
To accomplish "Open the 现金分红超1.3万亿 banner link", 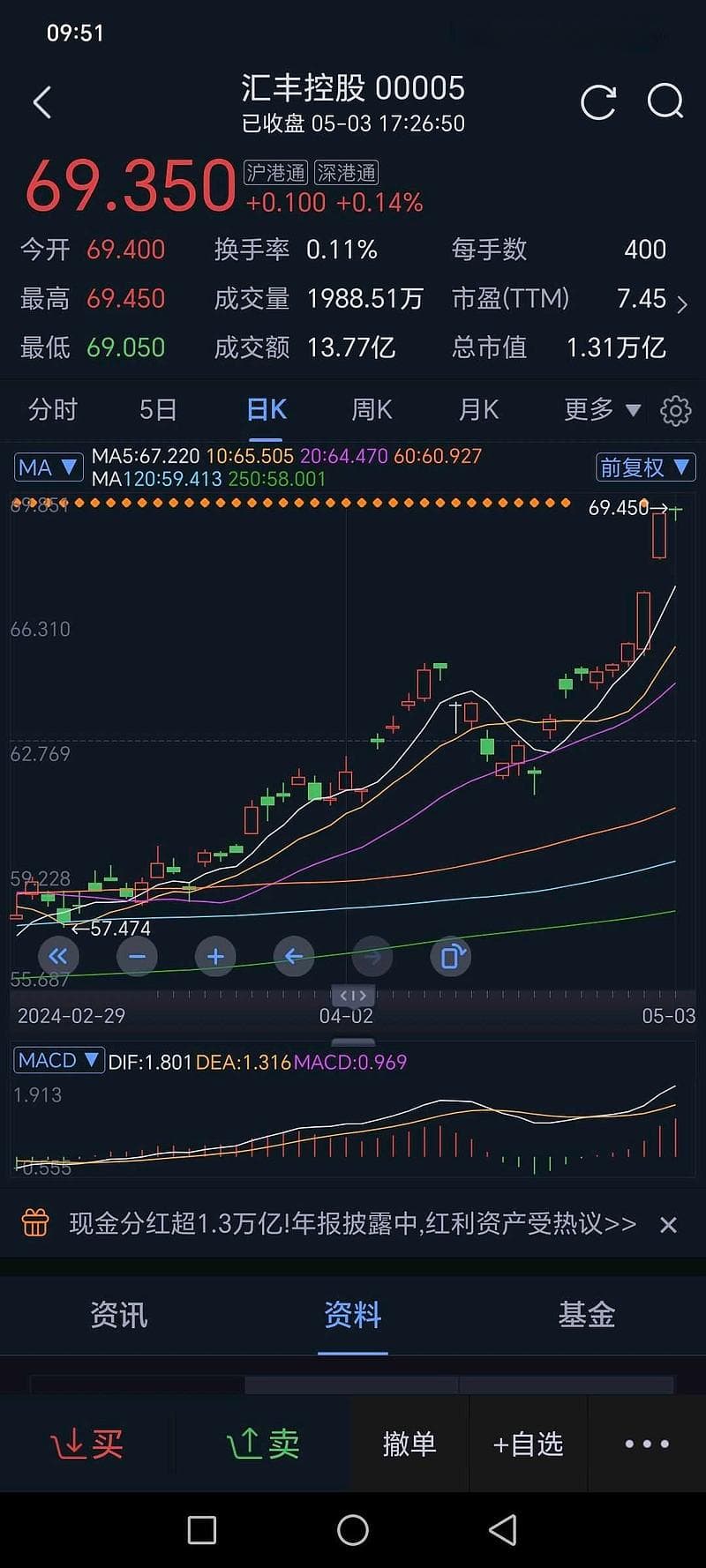I will pyautogui.click(x=352, y=1224).
